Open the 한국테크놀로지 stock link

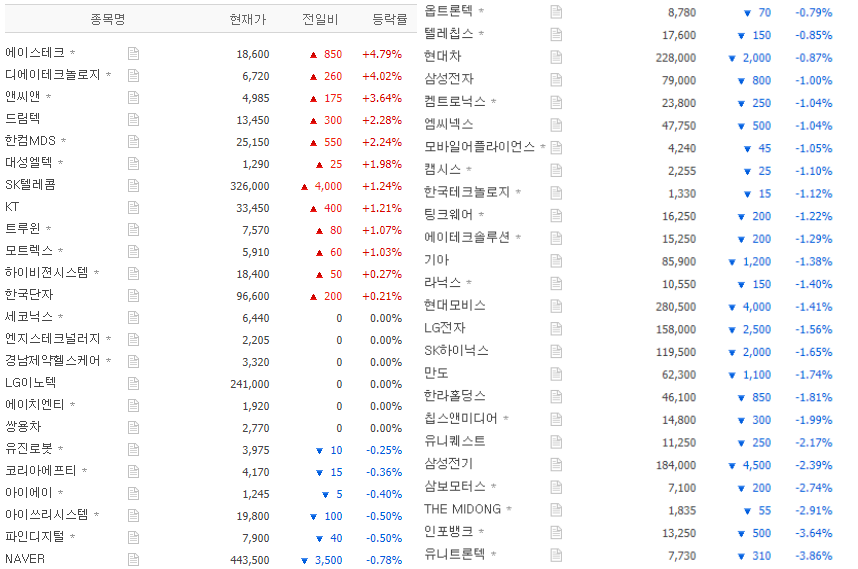tap(467, 193)
